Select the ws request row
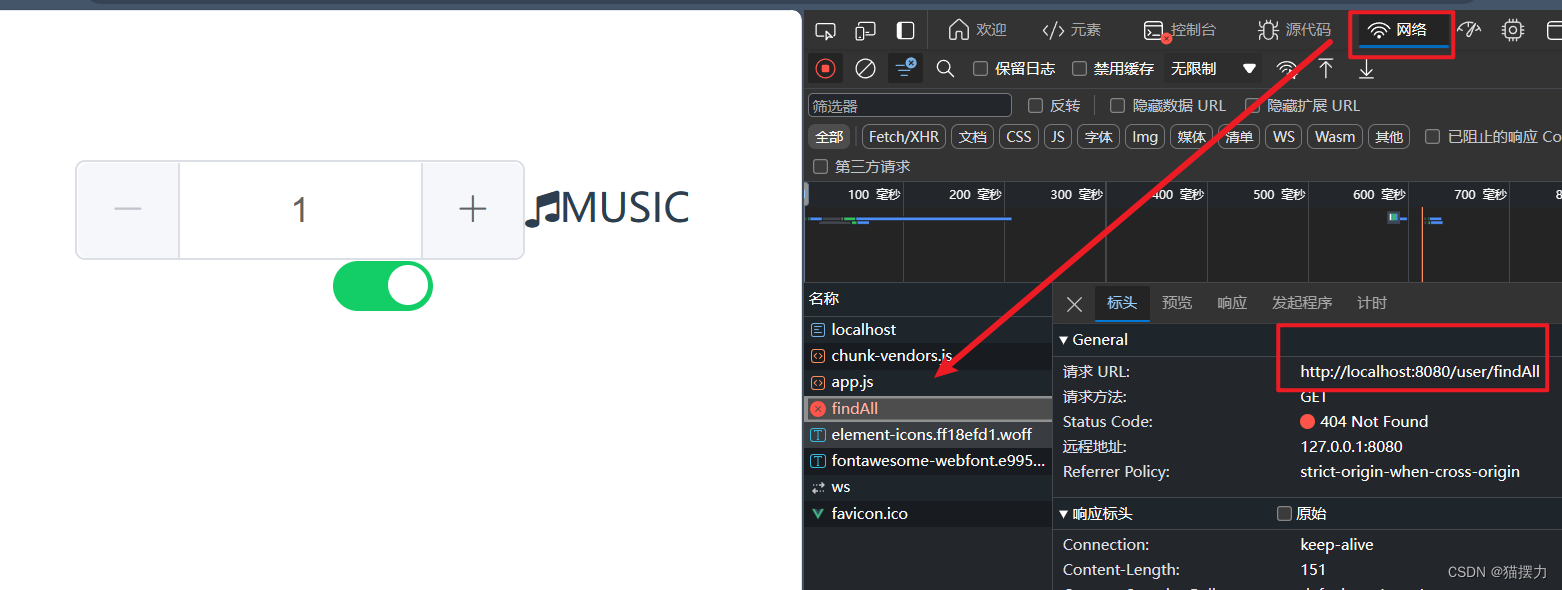The height and width of the screenshot is (590, 1562). [x=928, y=487]
